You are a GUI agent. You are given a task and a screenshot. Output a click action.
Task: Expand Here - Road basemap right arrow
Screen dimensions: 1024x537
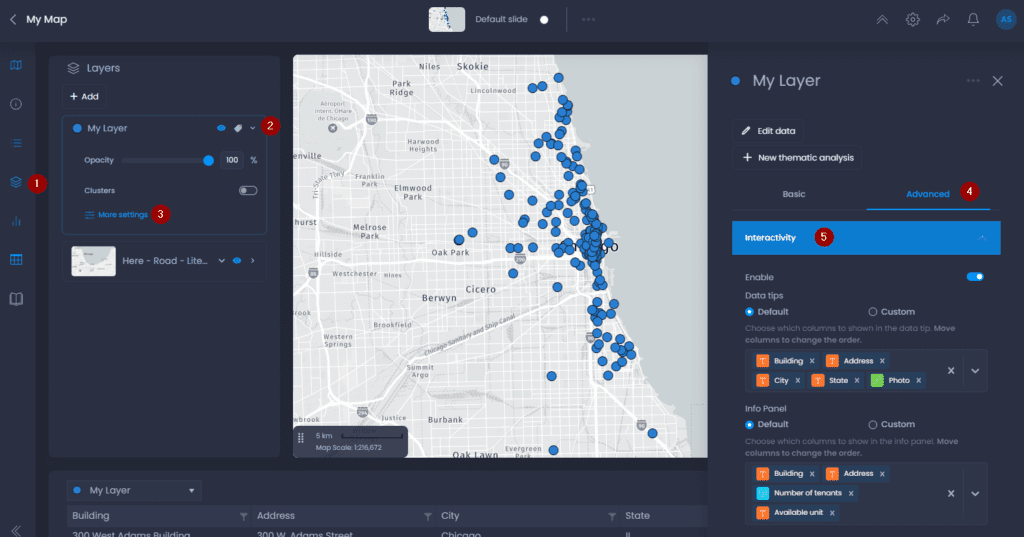click(253, 261)
